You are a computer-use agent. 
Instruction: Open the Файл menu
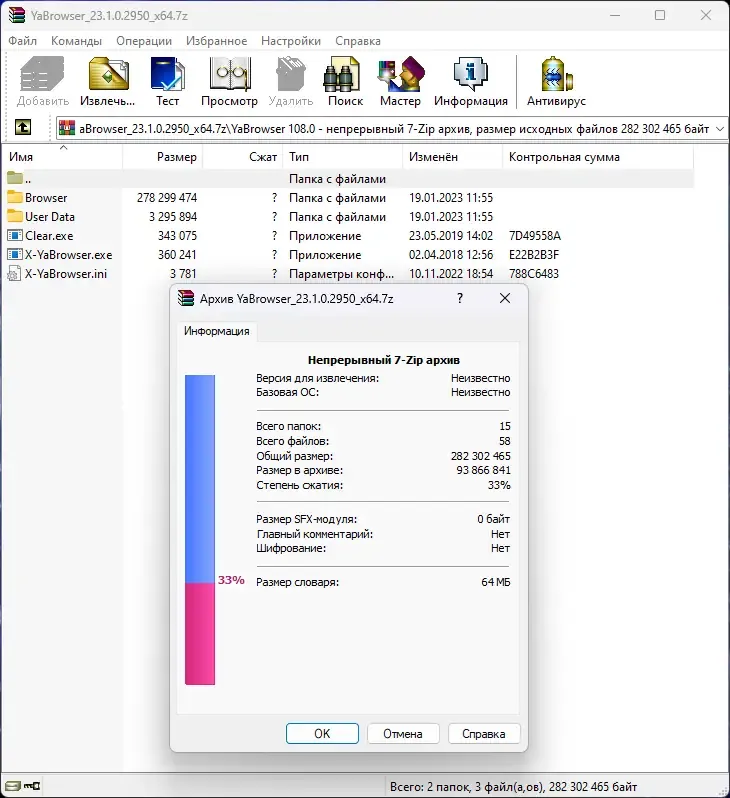pyautogui.click(x=22, y=41)
